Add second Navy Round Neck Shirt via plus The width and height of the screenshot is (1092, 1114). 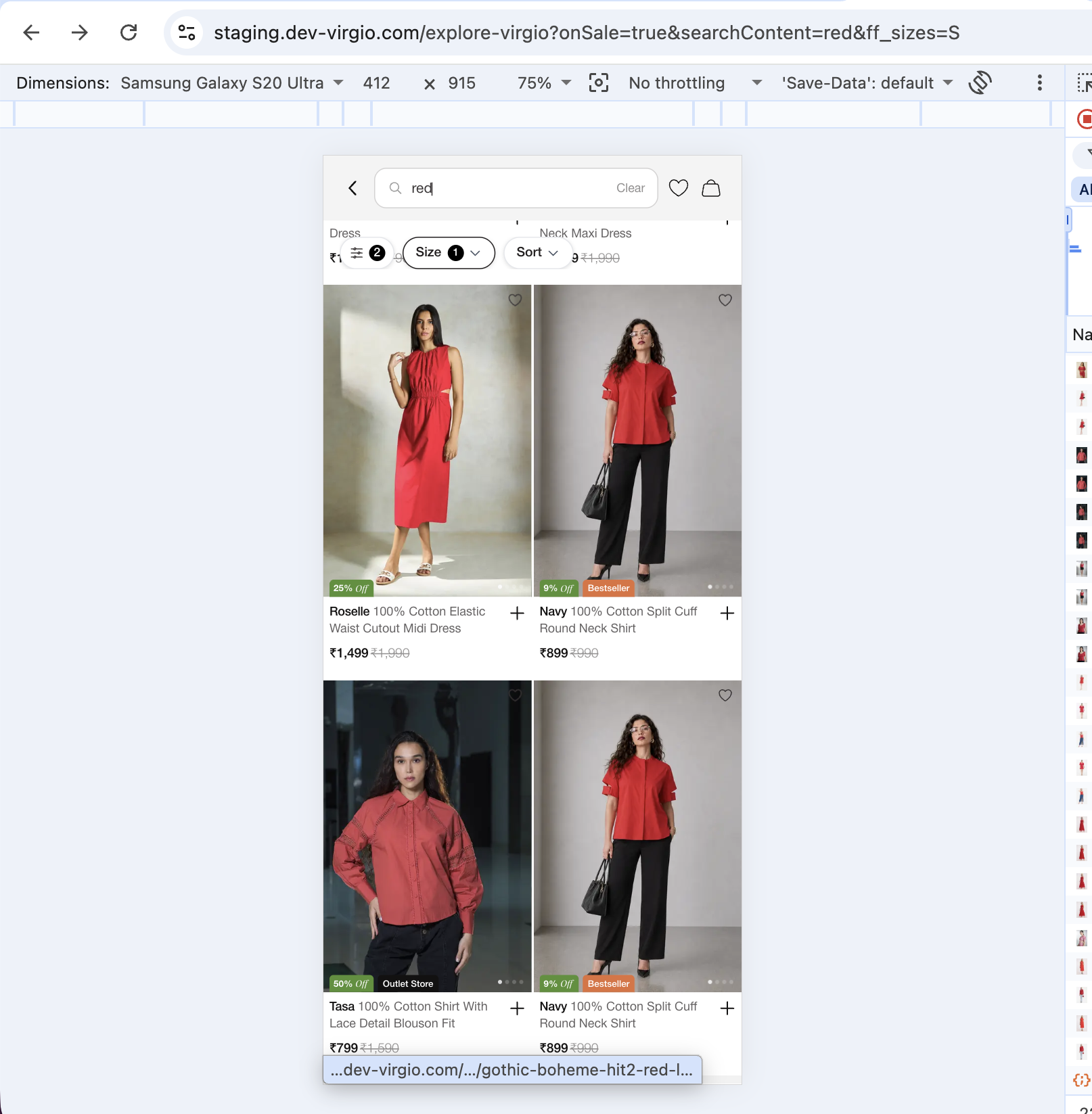tap(727, 1008)
